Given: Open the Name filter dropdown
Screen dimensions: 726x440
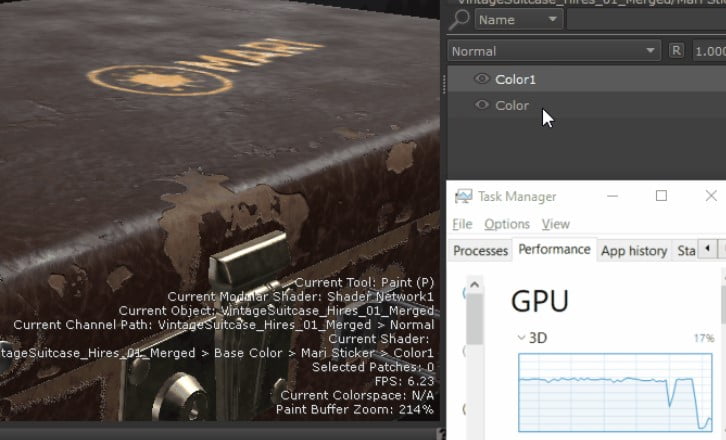Looking at the screenshot, I should (518, 19).
